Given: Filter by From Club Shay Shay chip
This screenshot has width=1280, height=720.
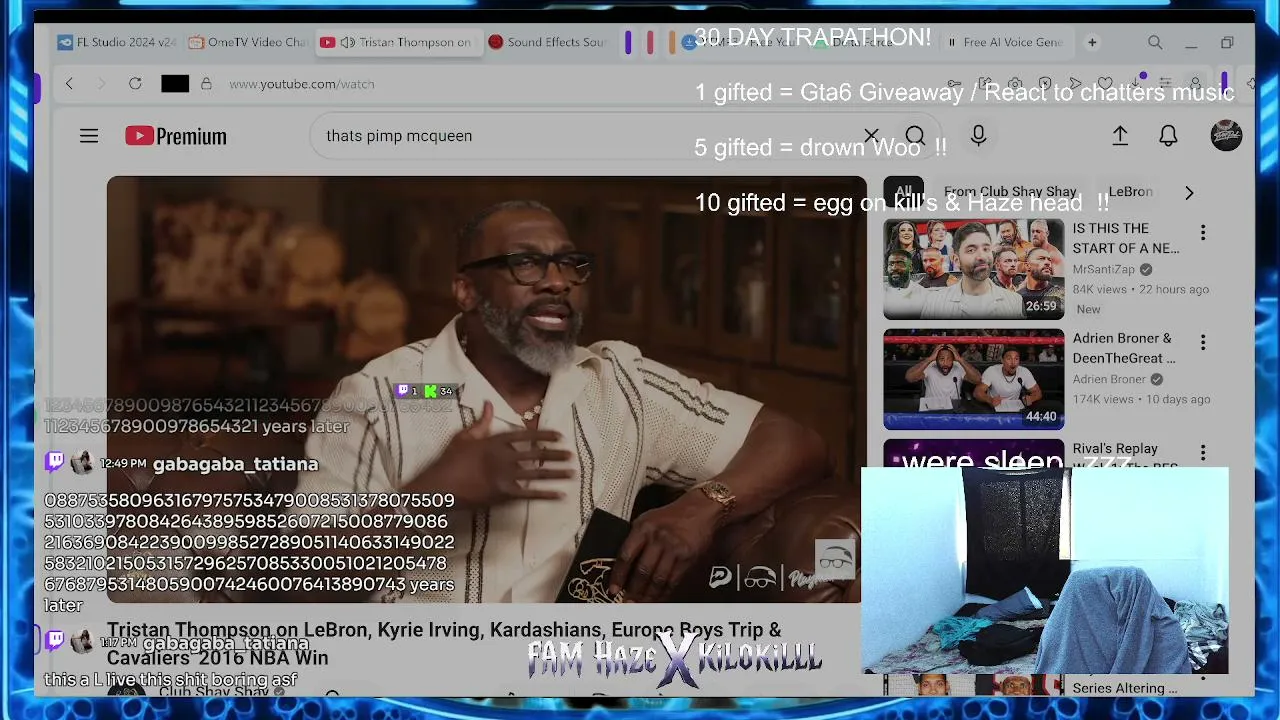Looking at the screenshot, I should (1010, 192).
